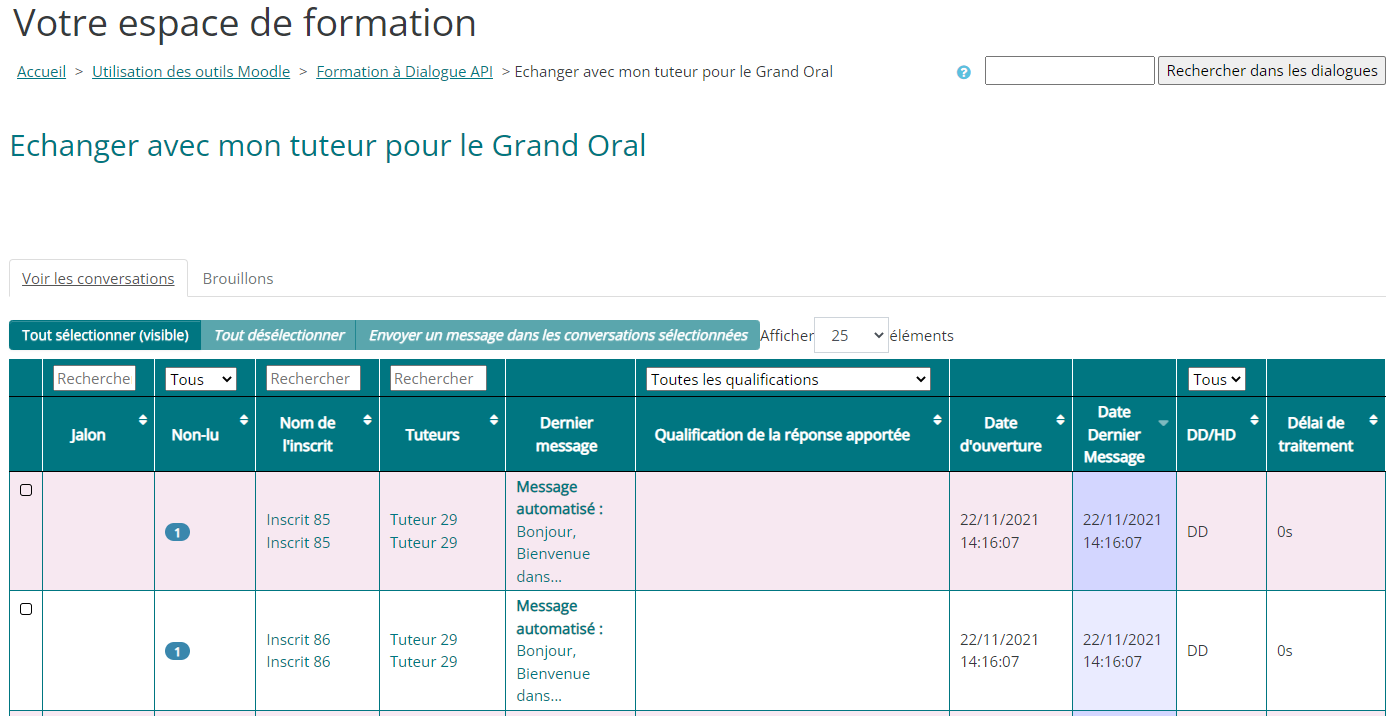Tick the checkbox for Inscrit 86 row

click(26, 609)
